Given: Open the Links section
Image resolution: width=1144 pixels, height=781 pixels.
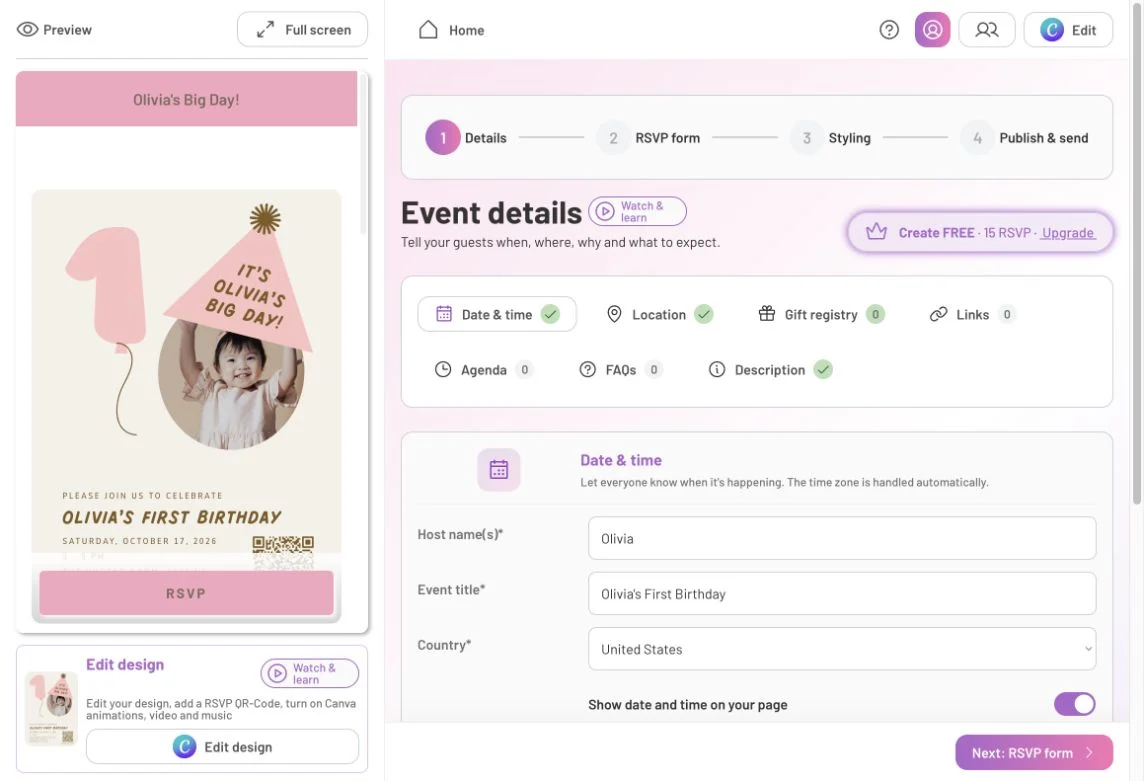Looking at the screenshot, I should [972, 314].
